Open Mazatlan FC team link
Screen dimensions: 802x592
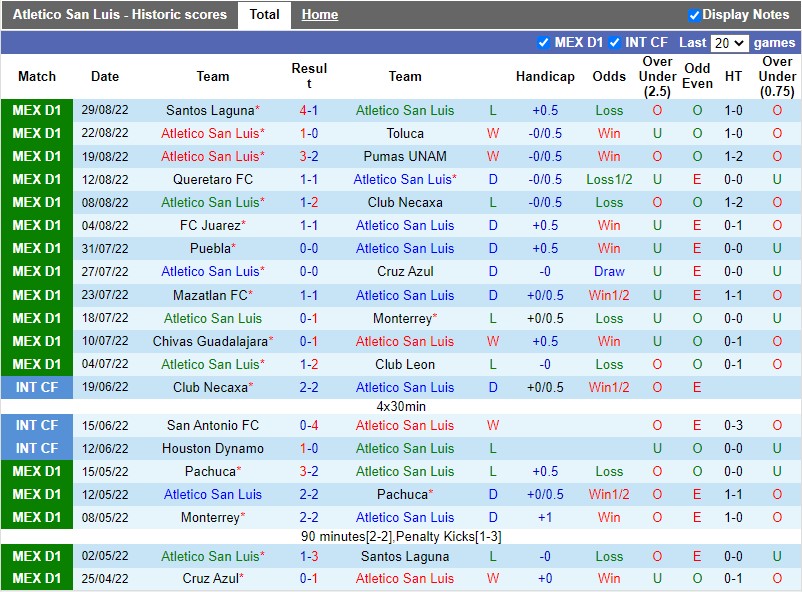coord(210,296)
